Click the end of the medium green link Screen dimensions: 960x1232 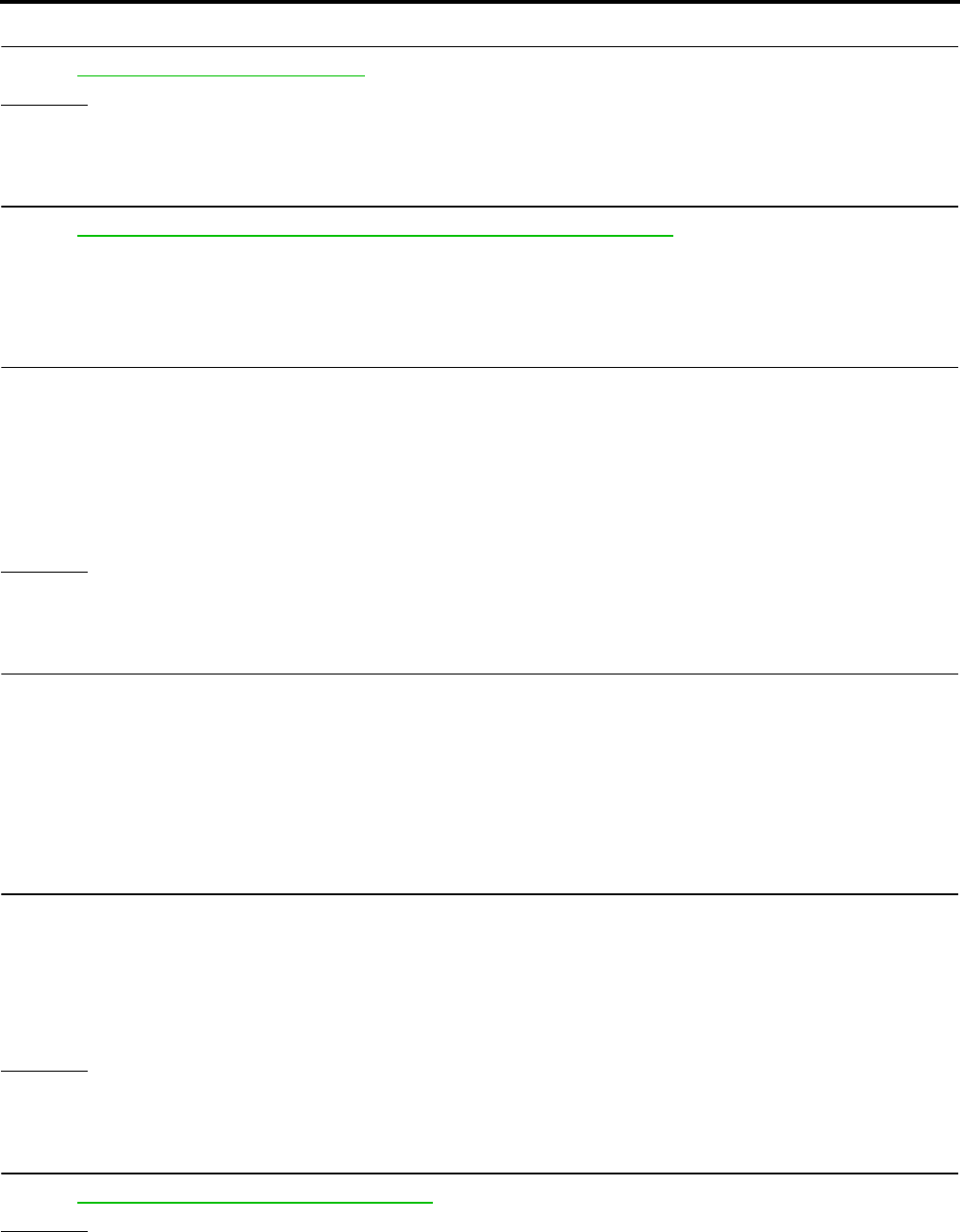[428, 1203]
